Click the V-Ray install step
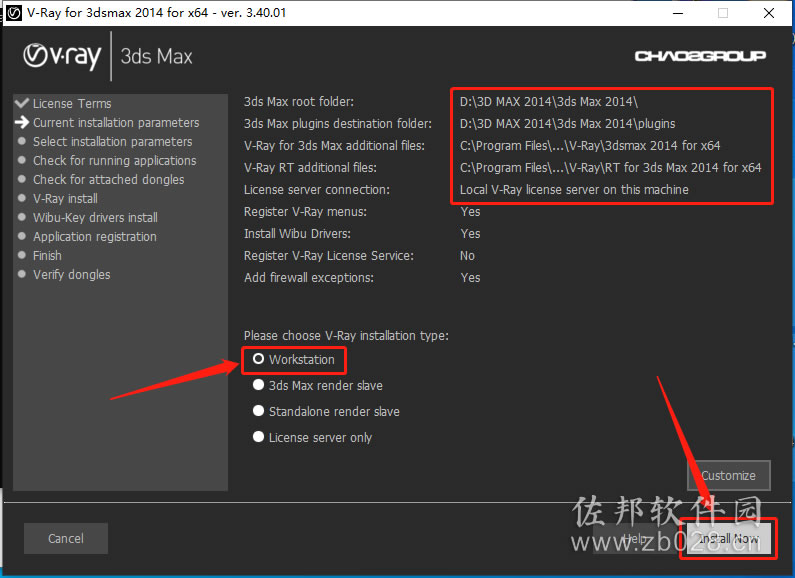Screen dimensions: 795x578 click(x=65, y=199)
